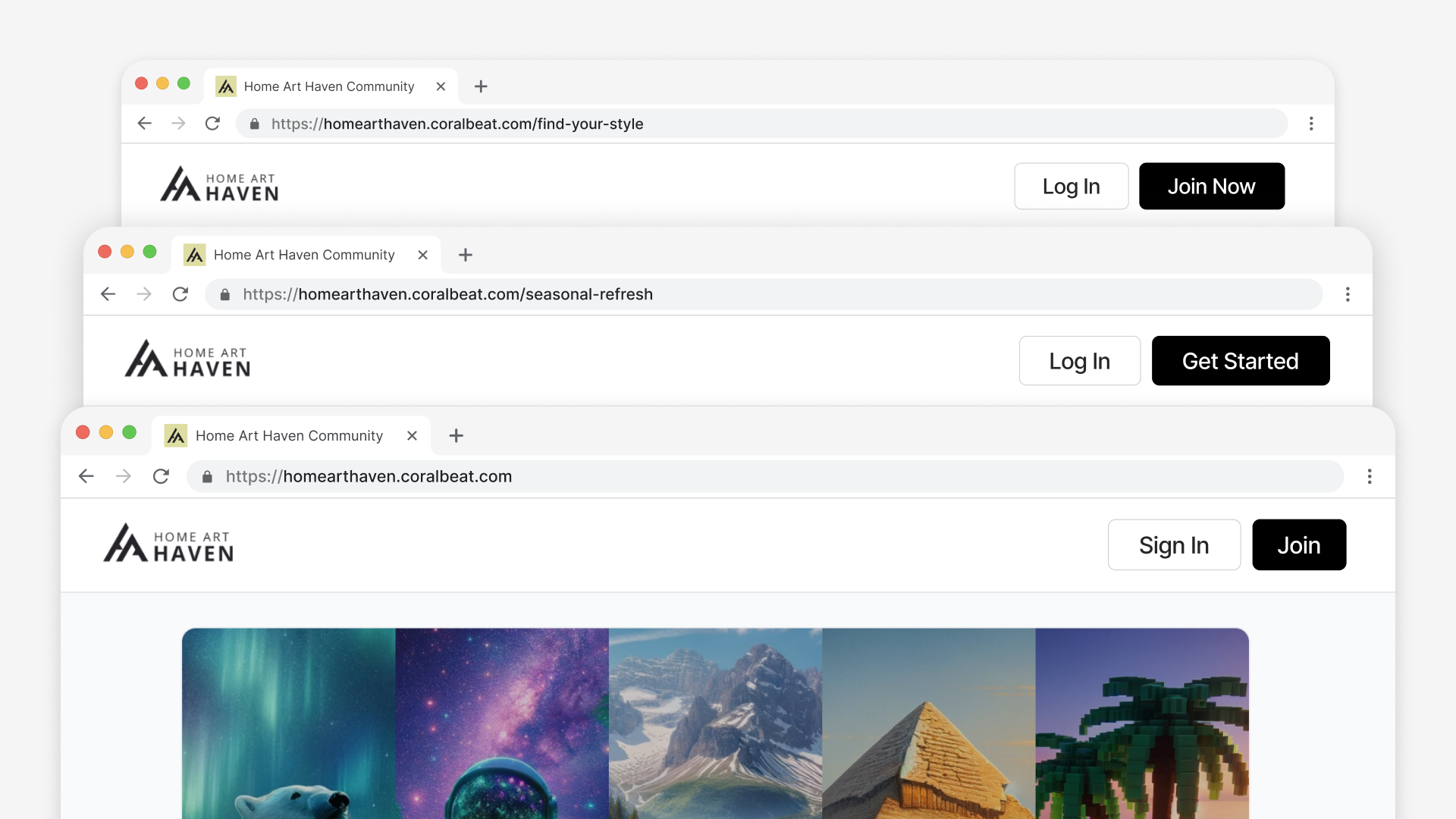Close the tab in the front window
The width and height of the screenshot is (1456, 819).
pyautogui.click(x=412, y=435)
